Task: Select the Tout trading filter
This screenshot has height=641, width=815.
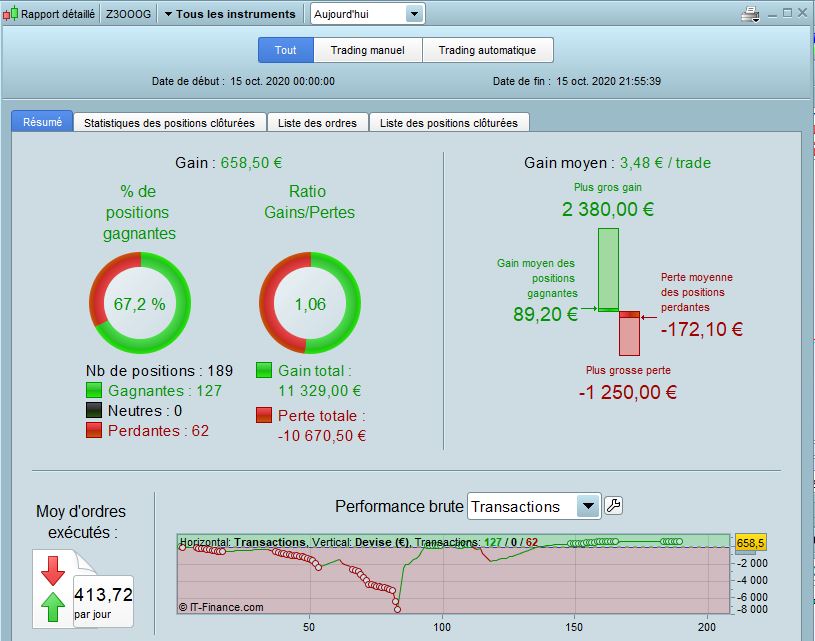Action: [286, 50]
